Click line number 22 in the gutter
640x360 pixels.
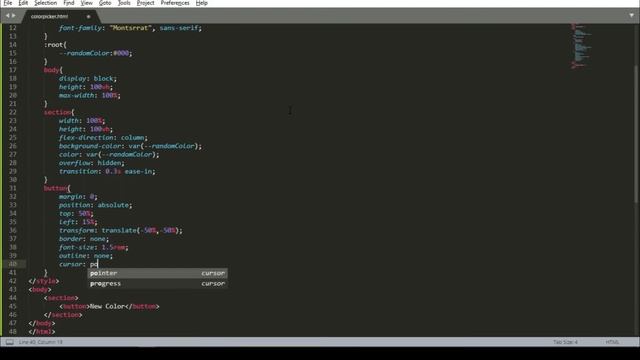point(13,112)
